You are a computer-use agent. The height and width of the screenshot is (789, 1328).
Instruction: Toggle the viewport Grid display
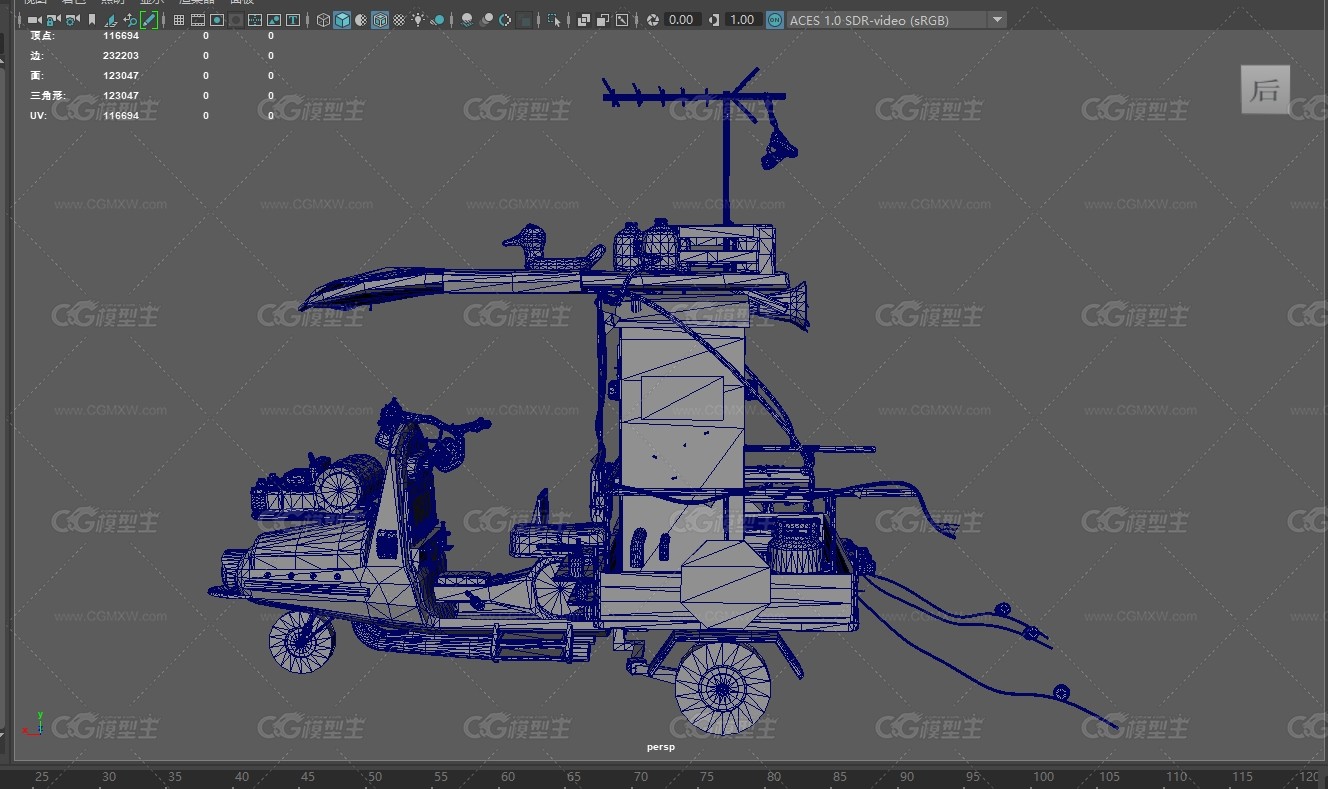(x=179, y=20)
